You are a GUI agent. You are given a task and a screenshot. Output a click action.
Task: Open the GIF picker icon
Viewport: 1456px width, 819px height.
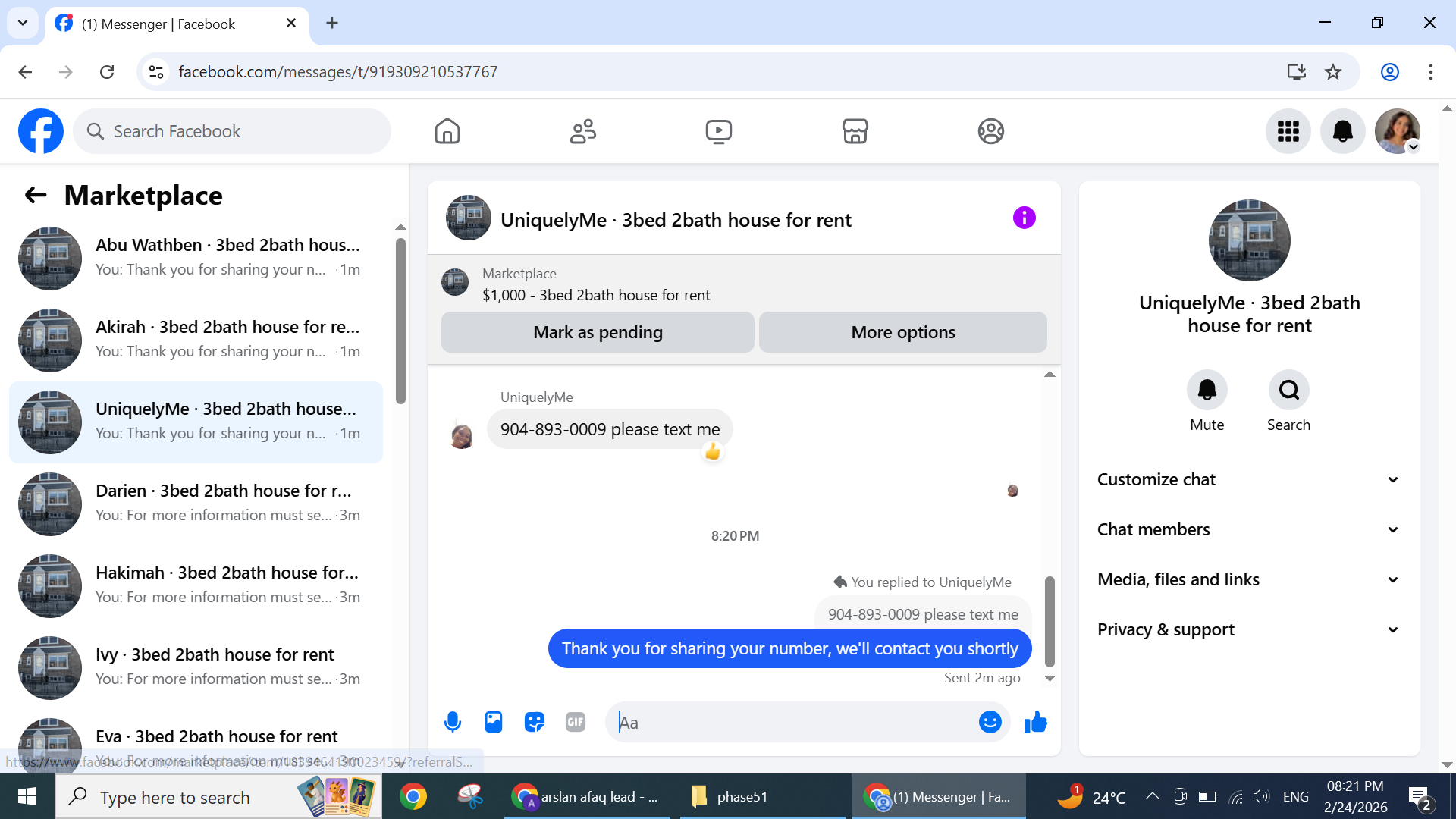pyautogui.click(x=576, y=722)
